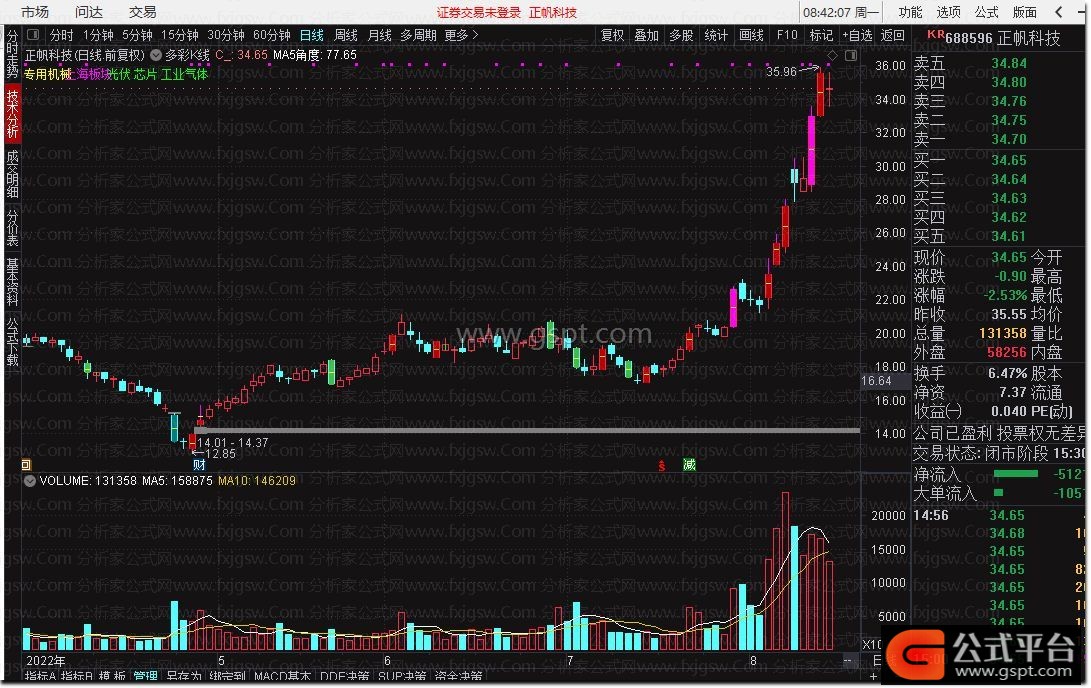Open the 成交明细 sidebar tab
The width and height of the screenshot is (1091, 688).
[x=13, y=174]
